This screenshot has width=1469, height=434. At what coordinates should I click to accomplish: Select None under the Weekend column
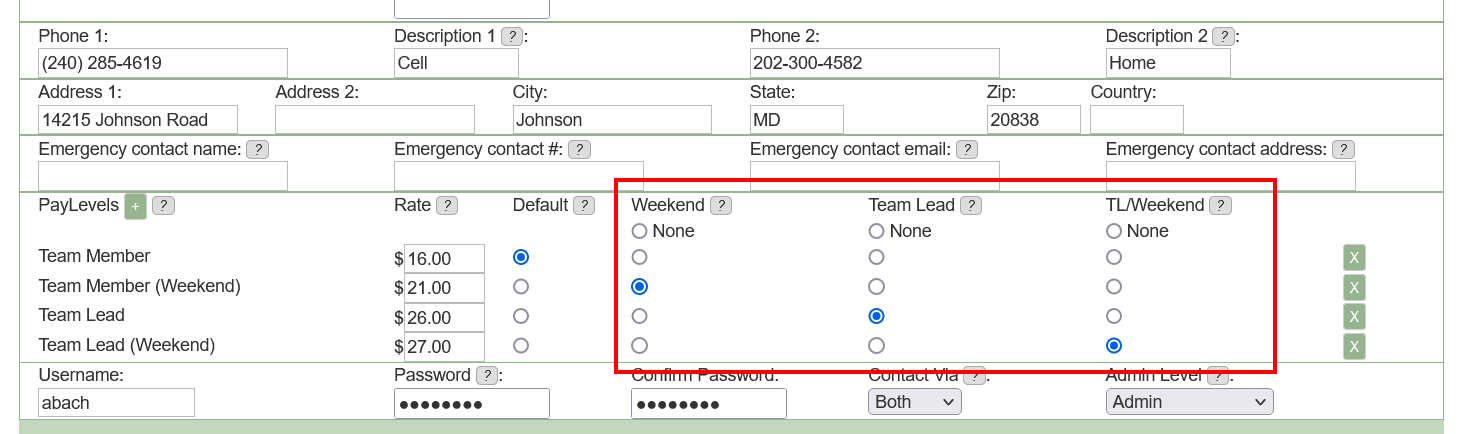[640, 231]
